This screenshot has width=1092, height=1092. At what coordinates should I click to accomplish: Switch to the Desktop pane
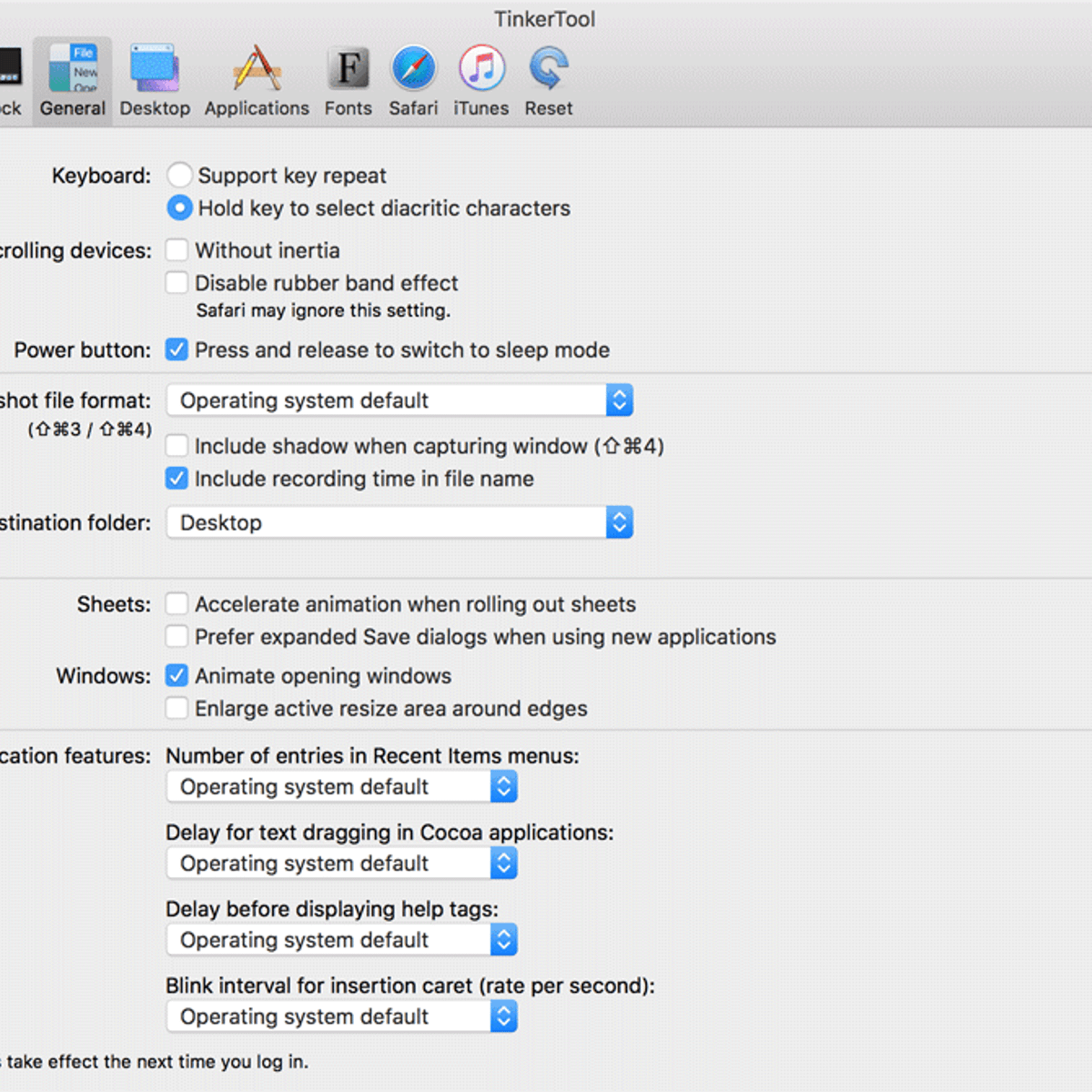[x=155, y=81]
